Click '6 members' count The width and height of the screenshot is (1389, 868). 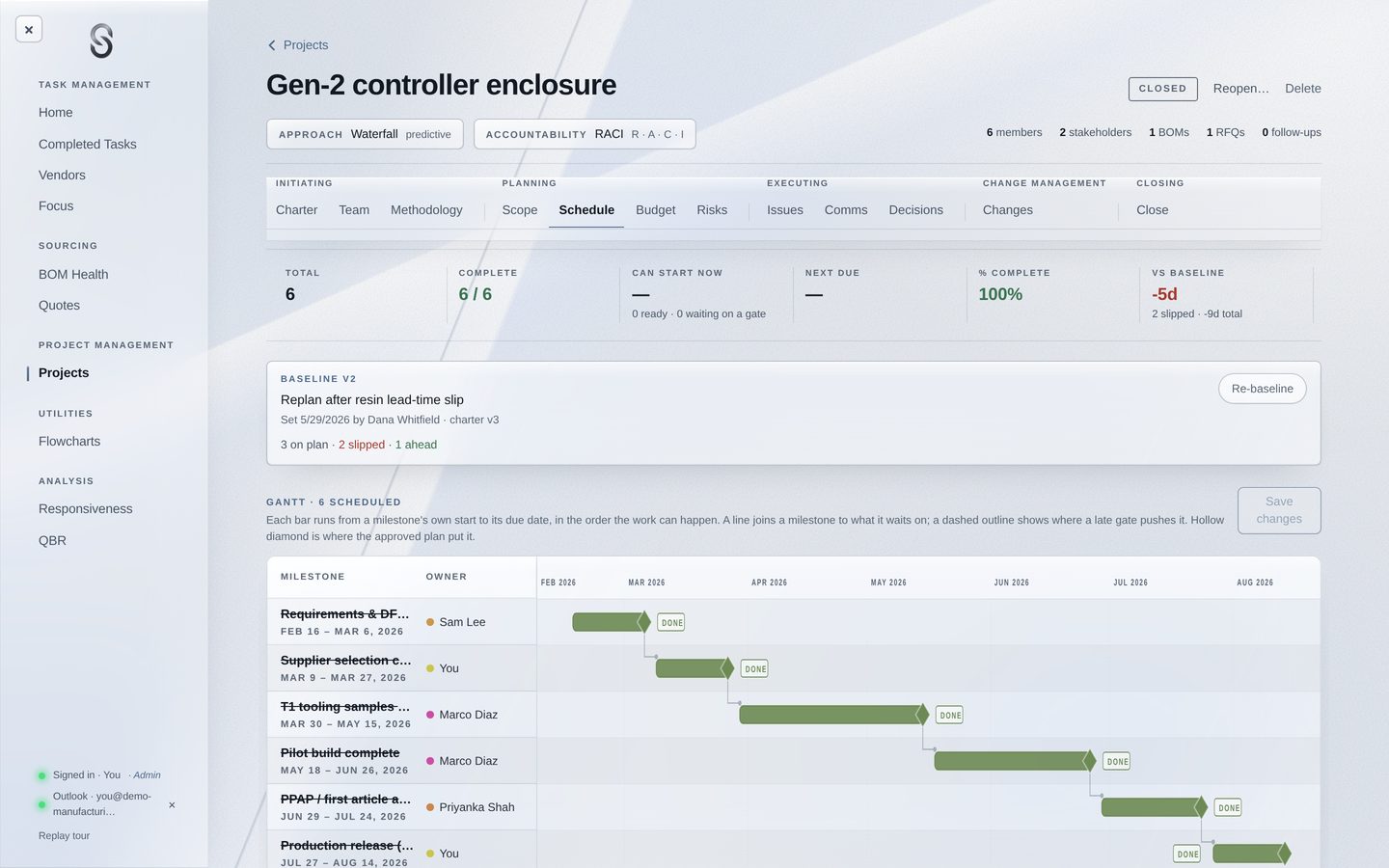tap(1014, 132)
